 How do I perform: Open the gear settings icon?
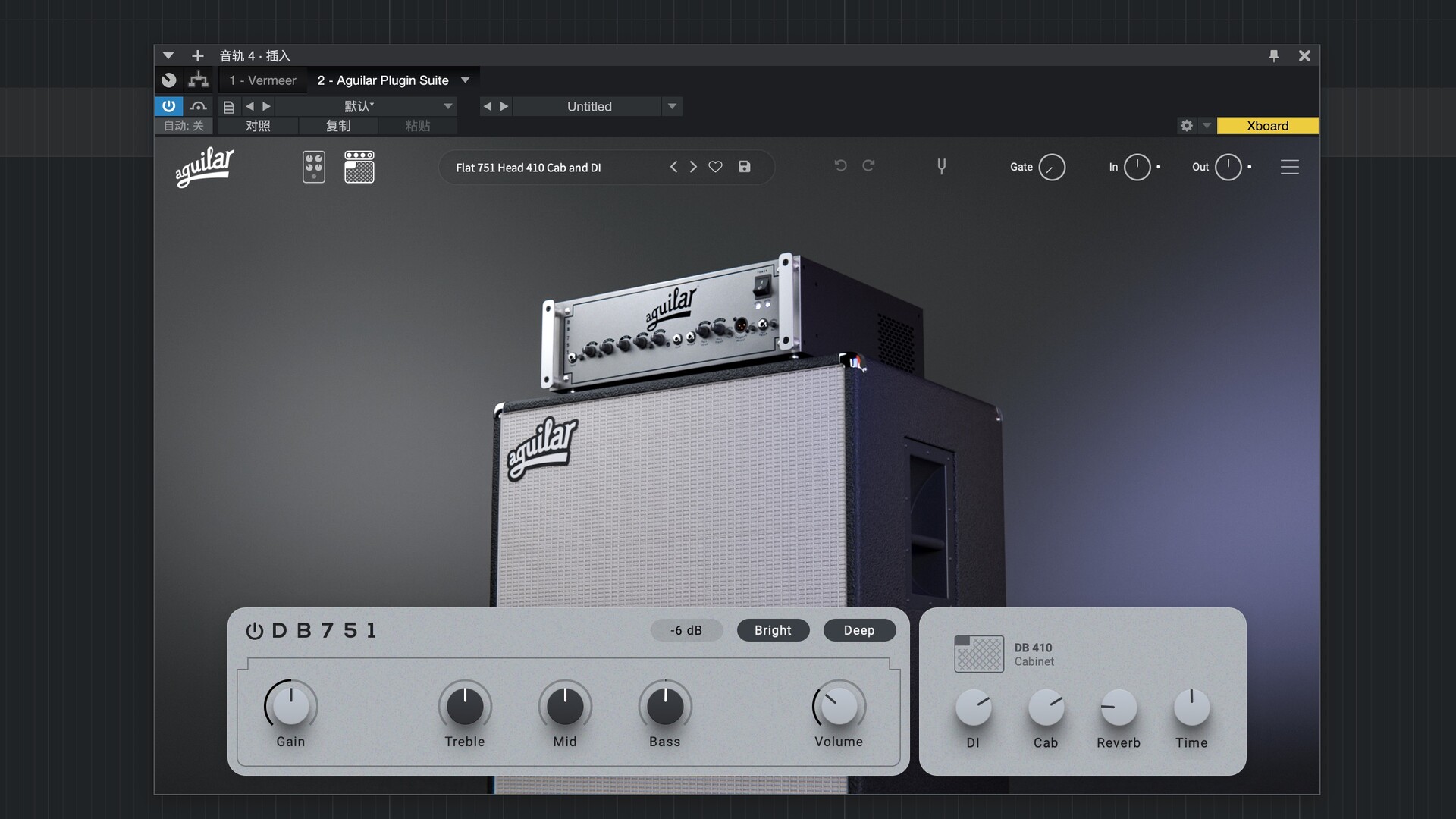pyautogui.click(x=1187, y=126)
